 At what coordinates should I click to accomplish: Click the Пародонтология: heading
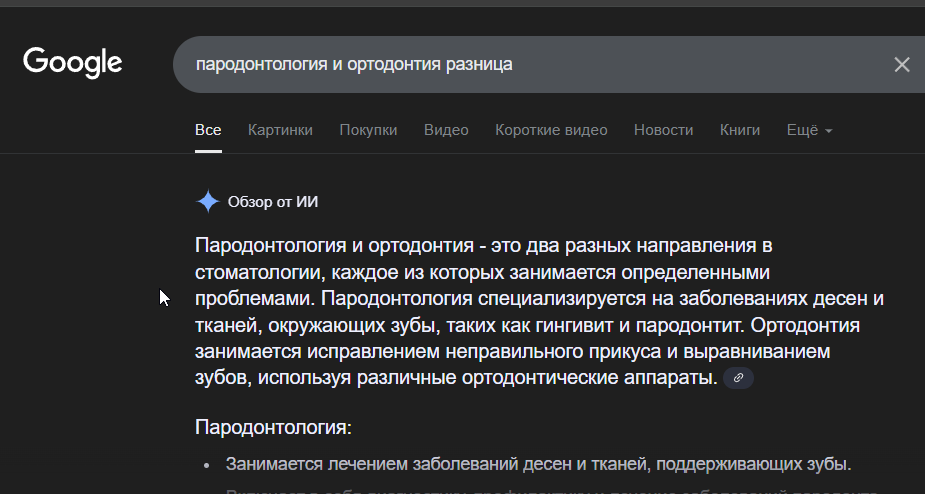(x=273, y=427)
